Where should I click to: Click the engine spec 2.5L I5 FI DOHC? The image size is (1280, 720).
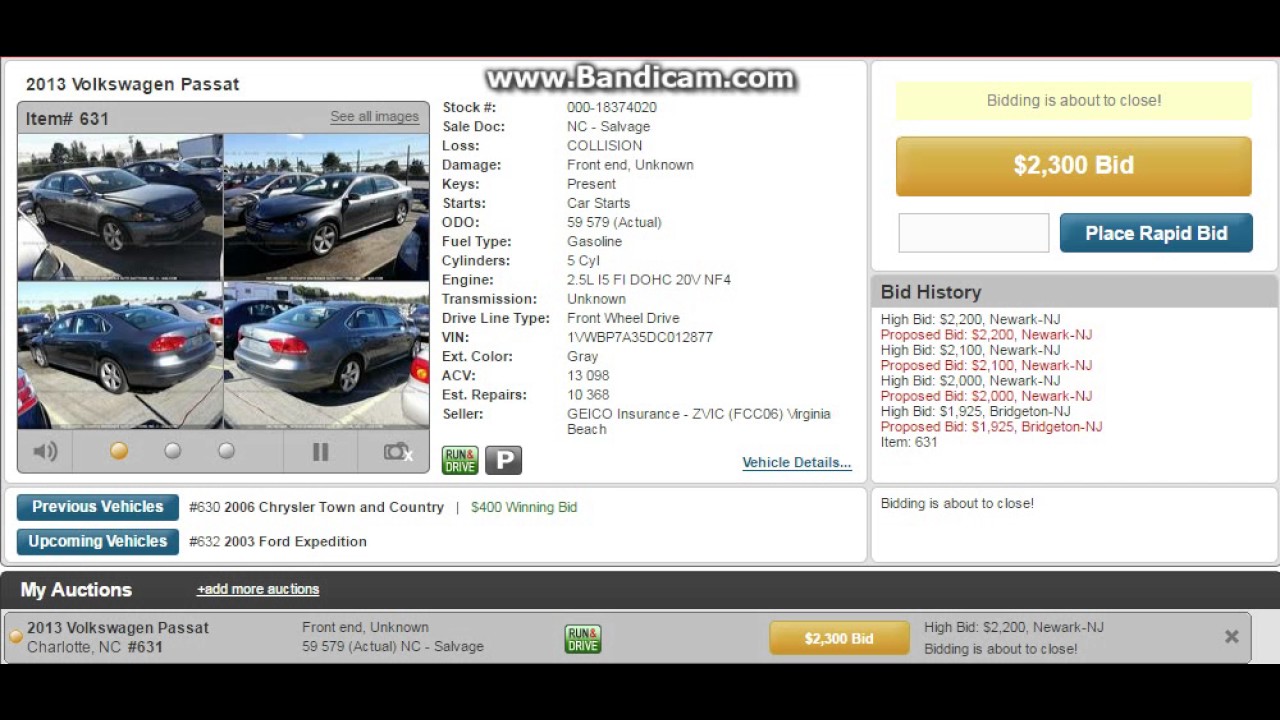pyautogui.click(x=649, y=280)
